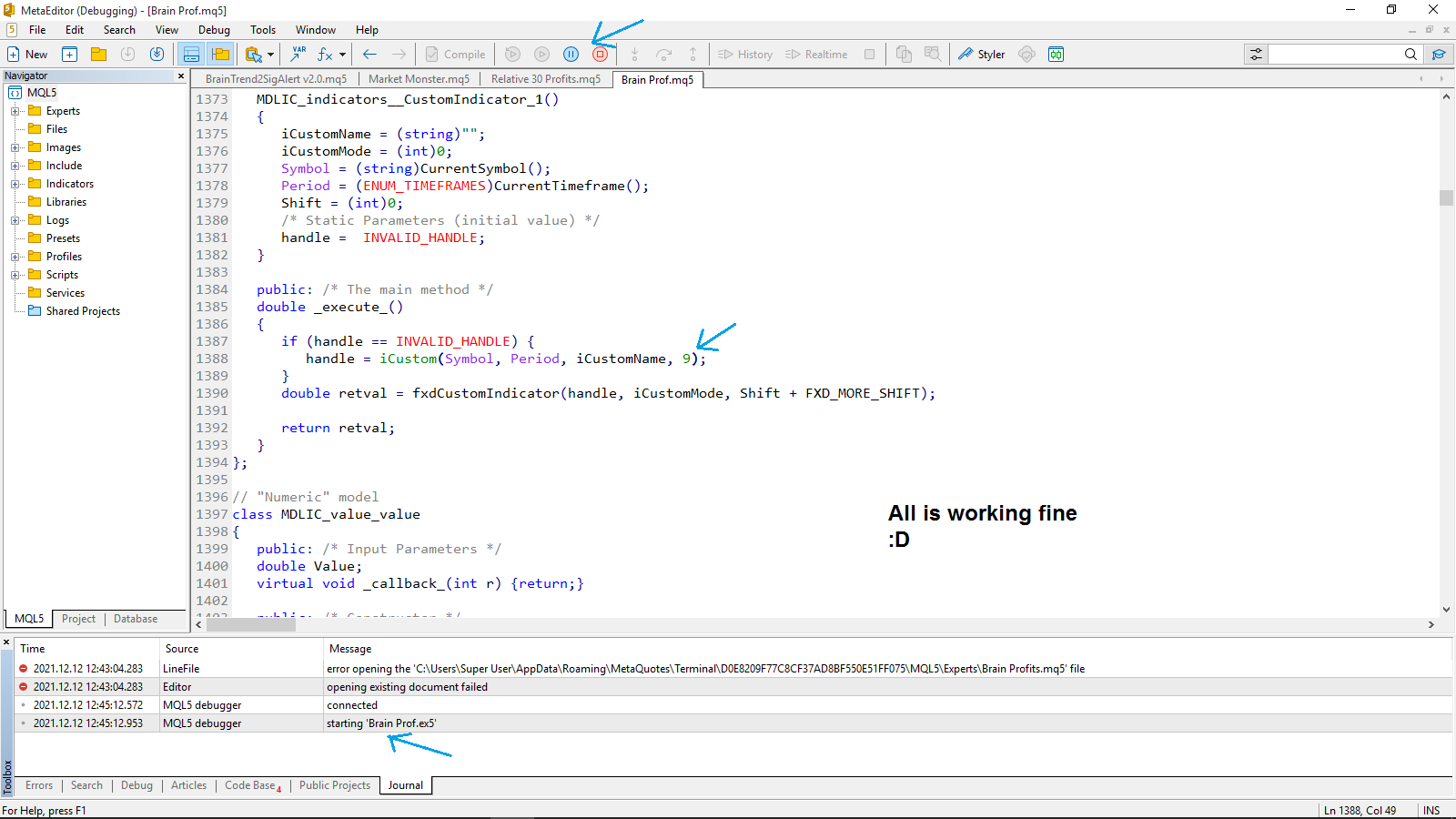
Task: Click the MQL5 help graduation cap icon
Action: (x=1439, y=54)
